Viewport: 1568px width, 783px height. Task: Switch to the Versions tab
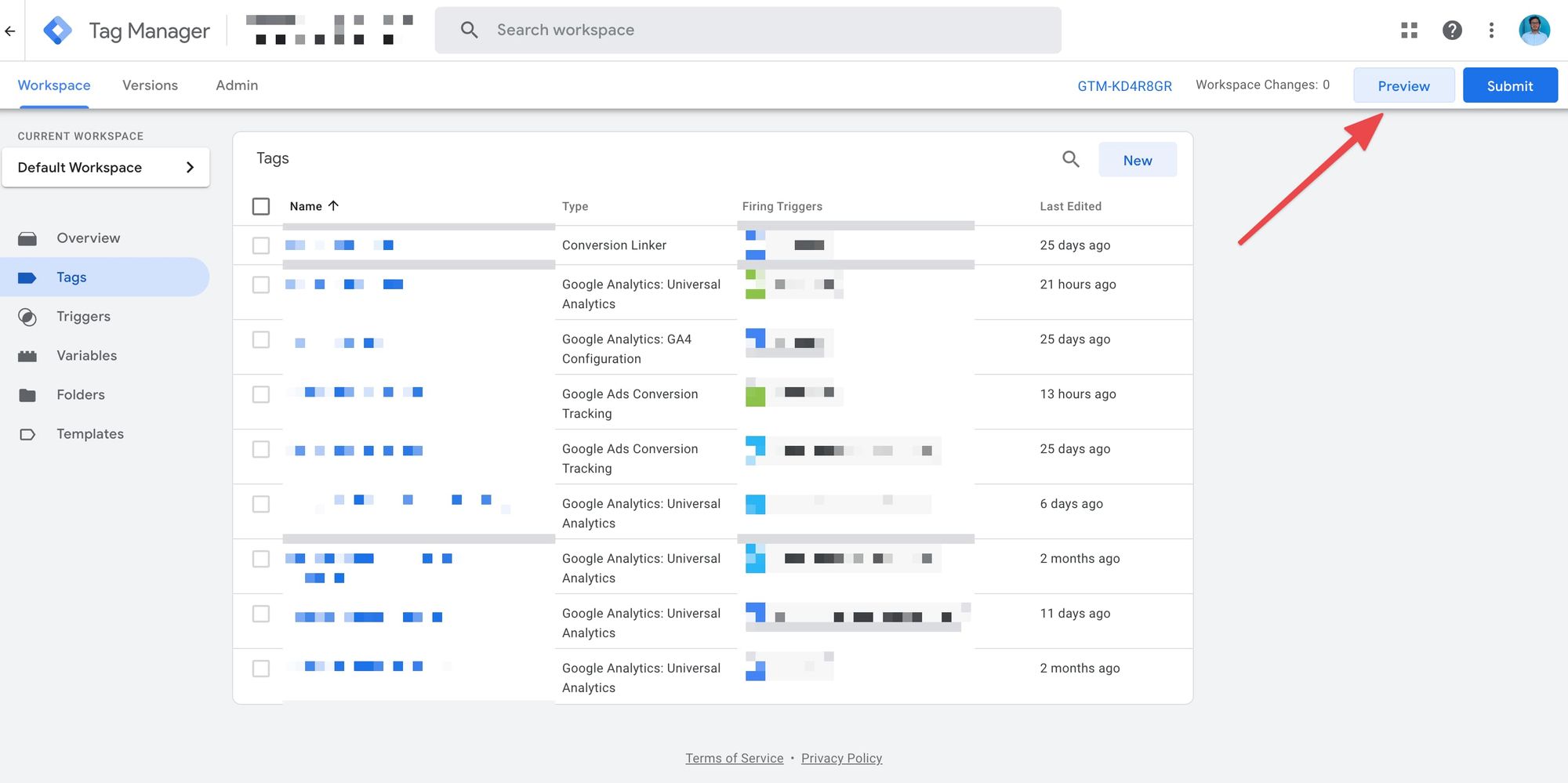[150, 85]
